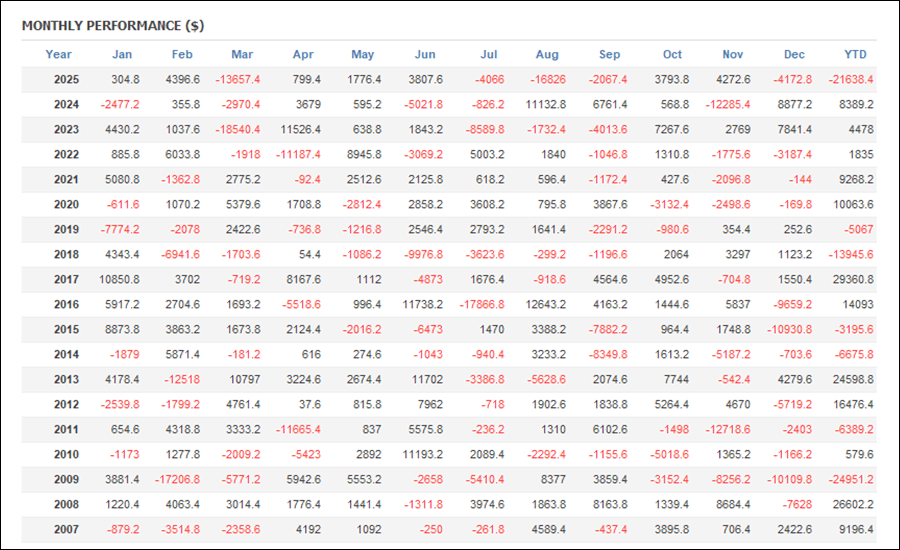Click the Year column header
The width and height of the screenshot is (900, 550).
coord(59,54)
